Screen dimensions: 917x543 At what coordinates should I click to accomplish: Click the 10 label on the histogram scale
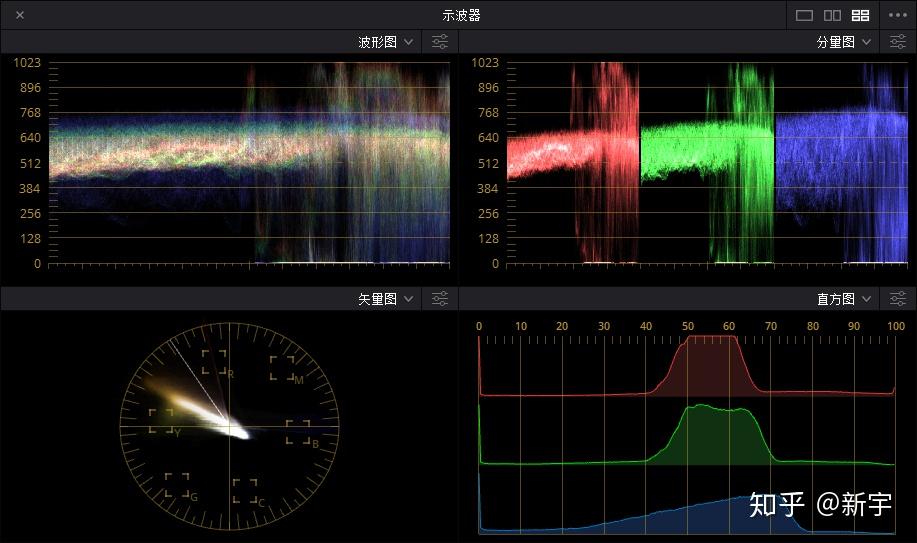[x=520, y=326]
